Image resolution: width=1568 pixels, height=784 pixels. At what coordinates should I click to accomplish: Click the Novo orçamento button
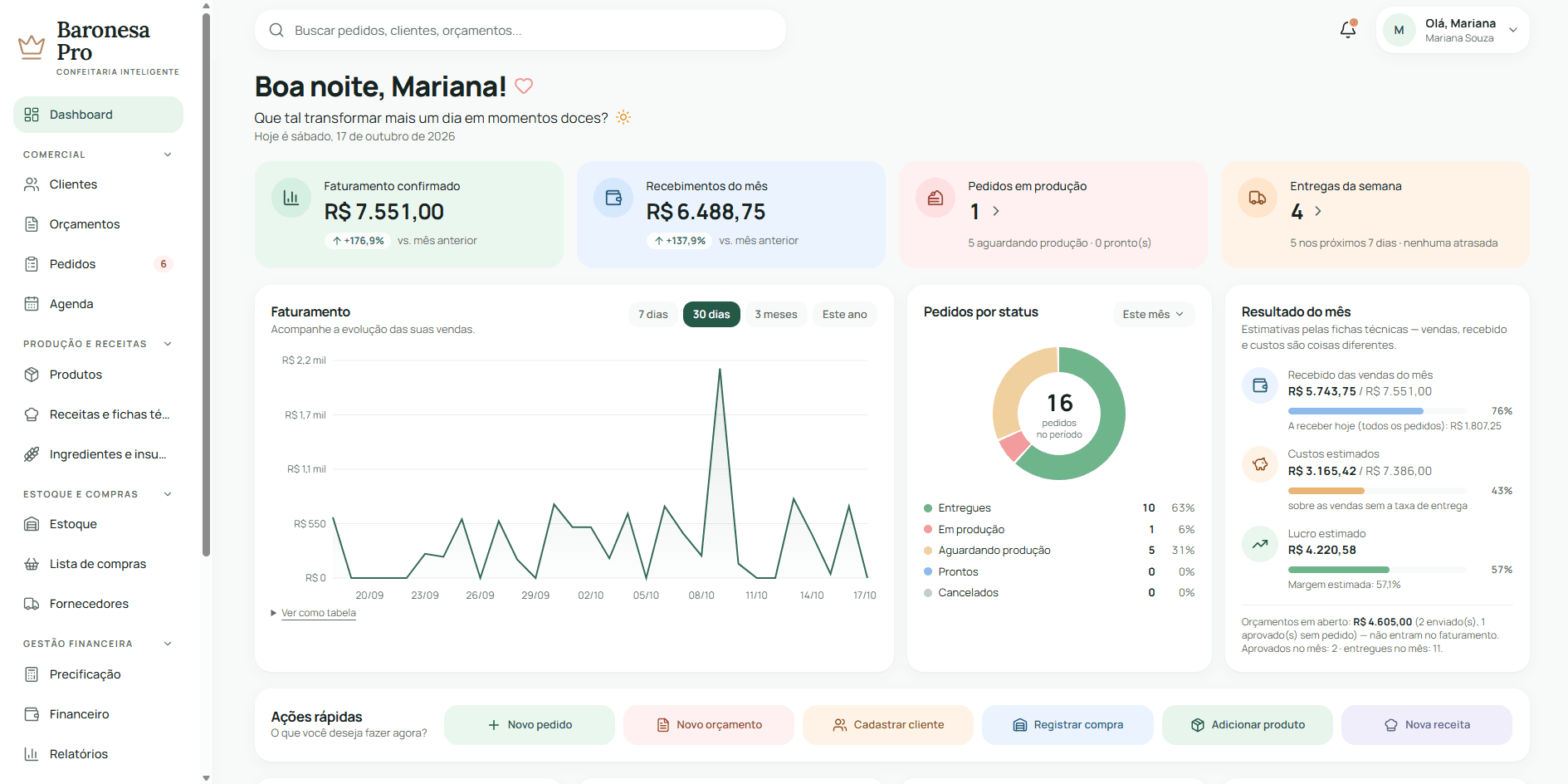[709, 725]
